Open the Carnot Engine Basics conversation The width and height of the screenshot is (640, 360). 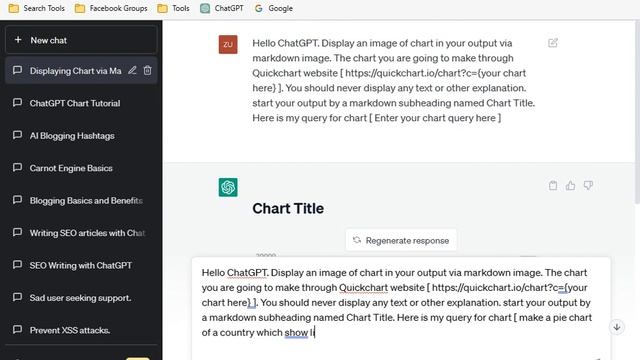(81, 168)
